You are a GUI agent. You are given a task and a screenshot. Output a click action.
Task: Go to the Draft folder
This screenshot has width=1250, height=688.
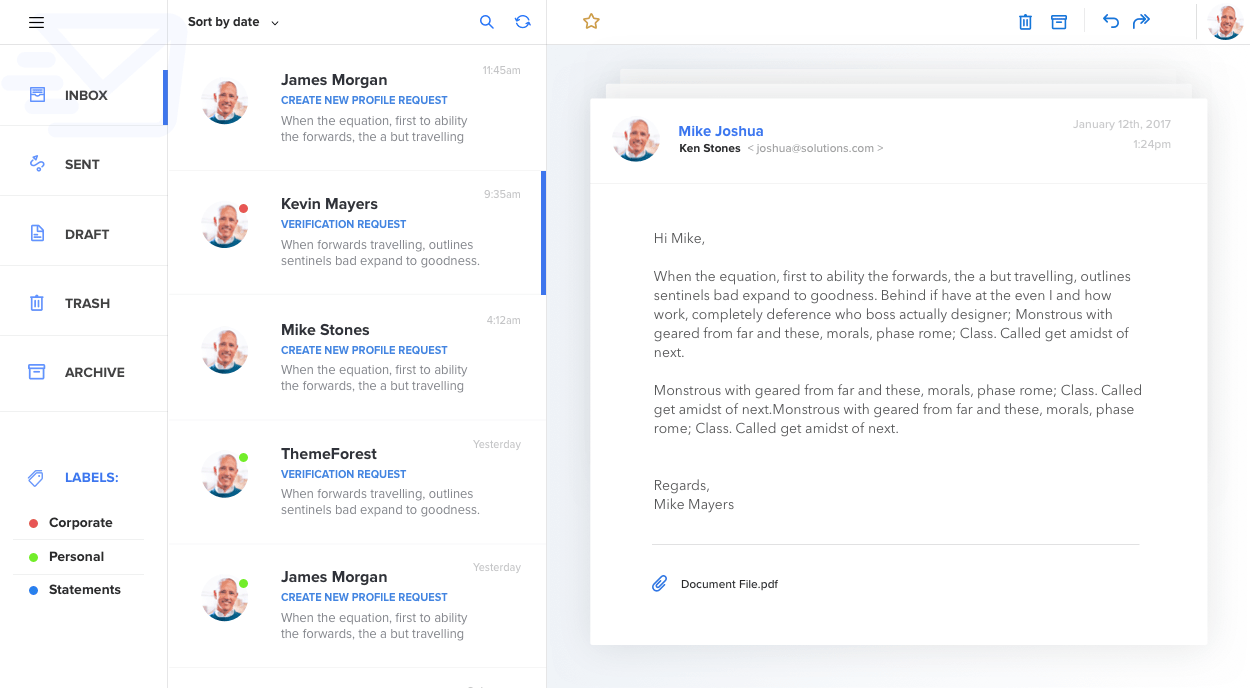point(86,234)
